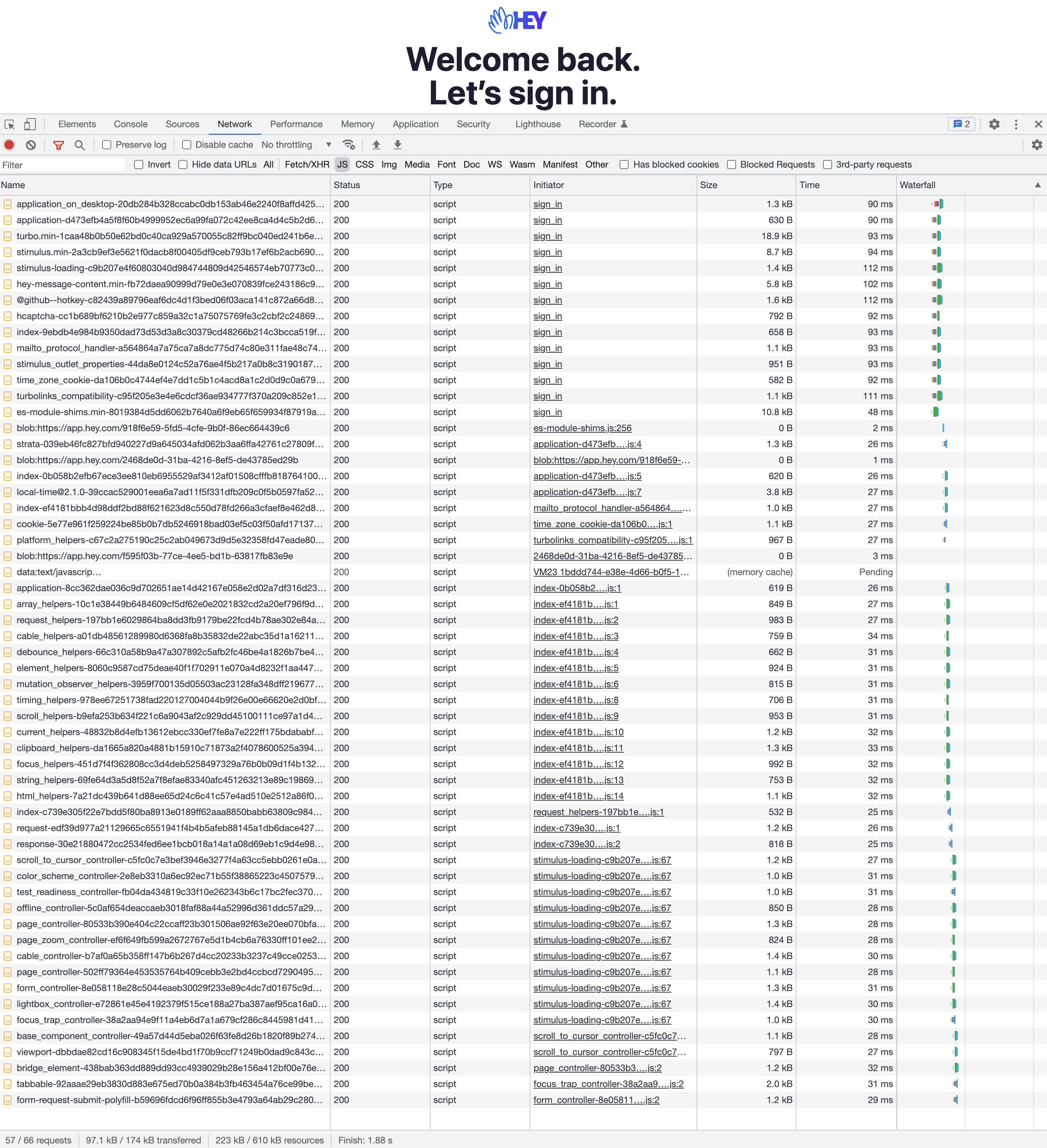Click file icon of hcaptcha row
Screen dimensions: 1047x1148
coord(7,316)
